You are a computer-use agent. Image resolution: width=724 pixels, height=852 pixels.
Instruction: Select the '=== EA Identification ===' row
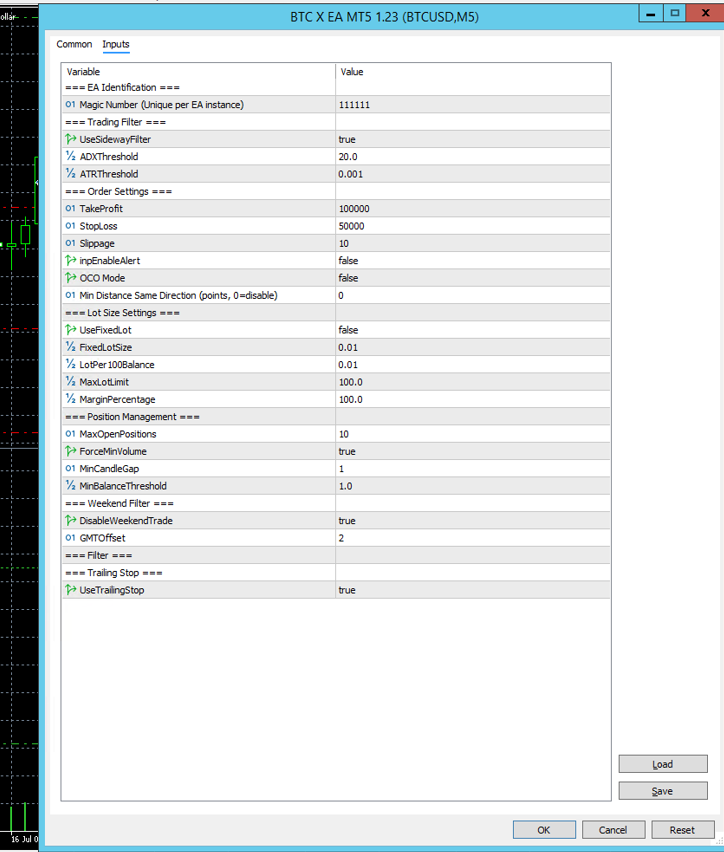(x=336, y=87)
